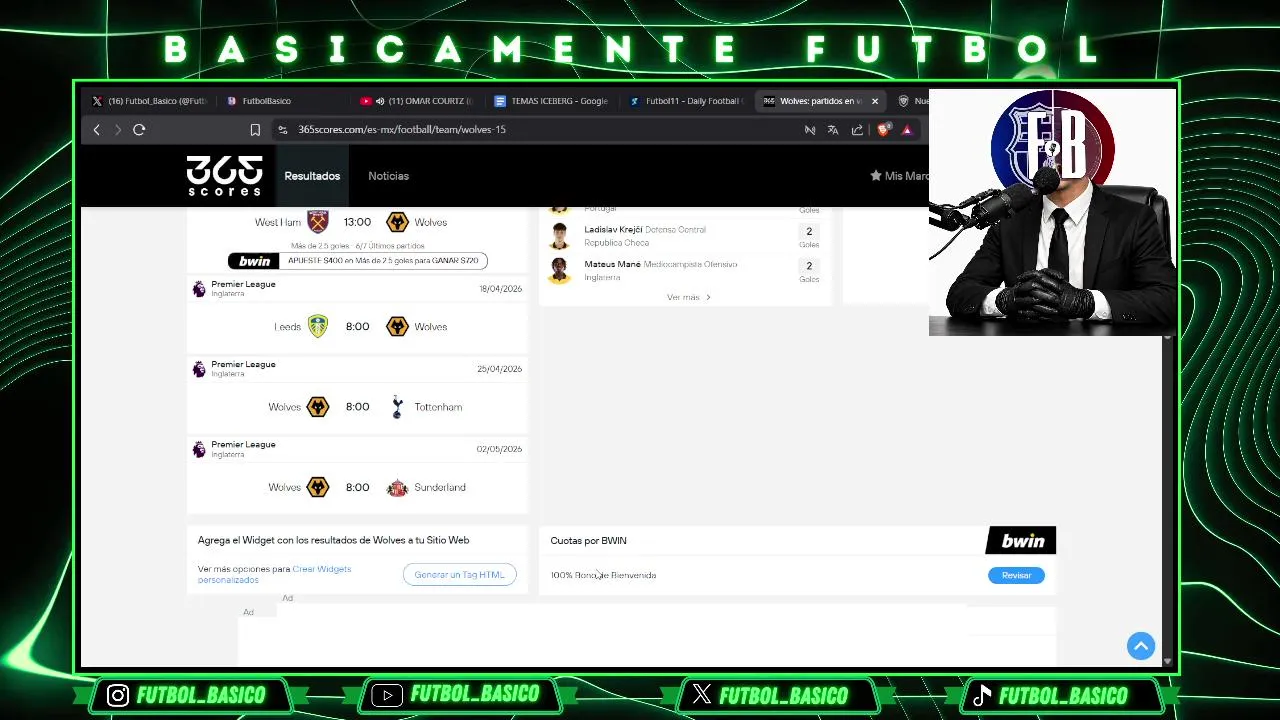Open Wolves vs Sunderland 8:00 match

click(357, 487)
